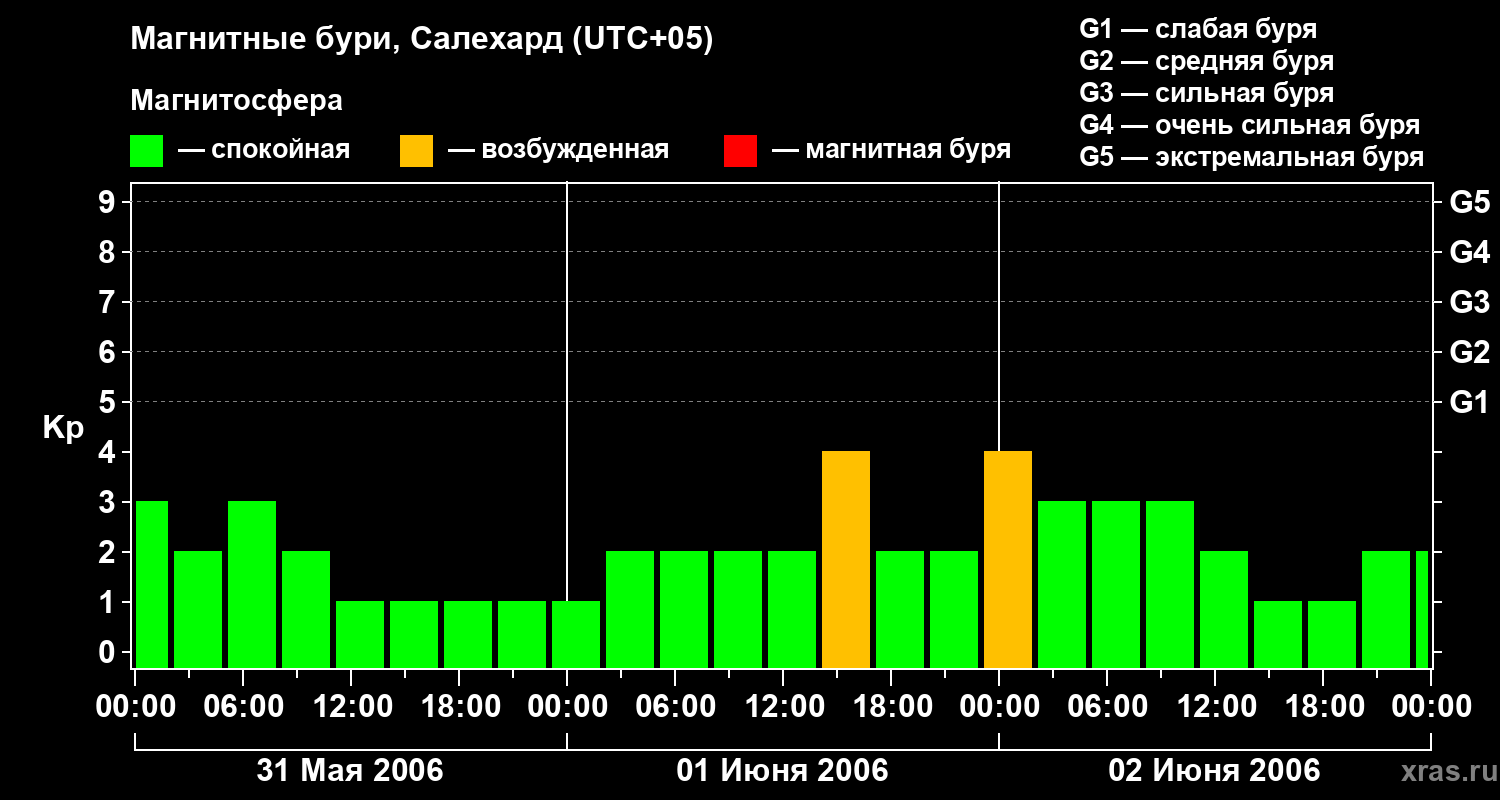The width and height of the screenshot is (1500, 800).
Task: Click the green 'спокойная' legend square
Action: [147, 151]
